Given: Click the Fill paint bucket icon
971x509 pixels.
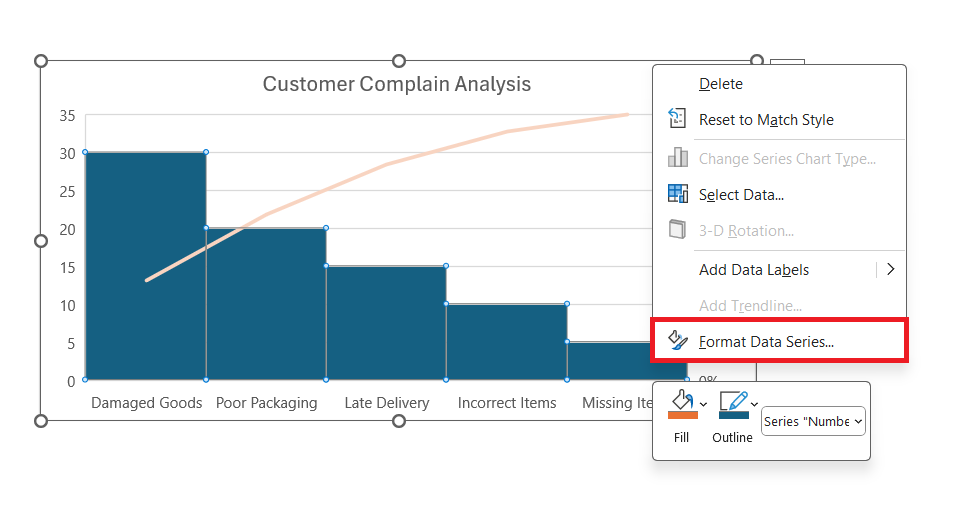Looking at the screenshot, I should point(682,400).
